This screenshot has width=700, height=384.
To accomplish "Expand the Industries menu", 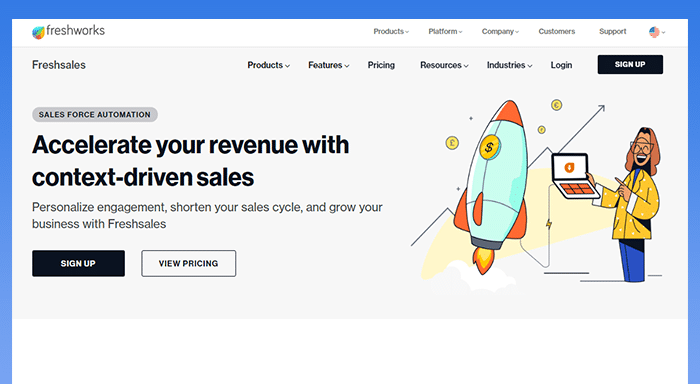I will pos(509,65).
